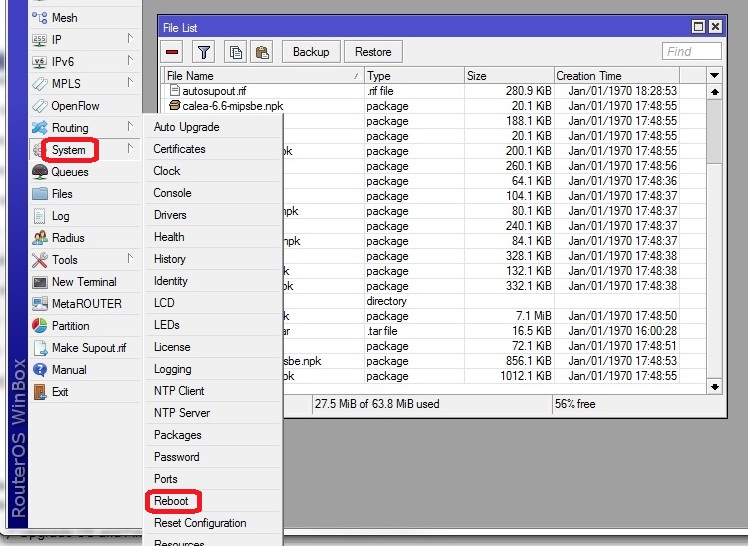
Task: Click the red Remove file icon
Action: 173,51
